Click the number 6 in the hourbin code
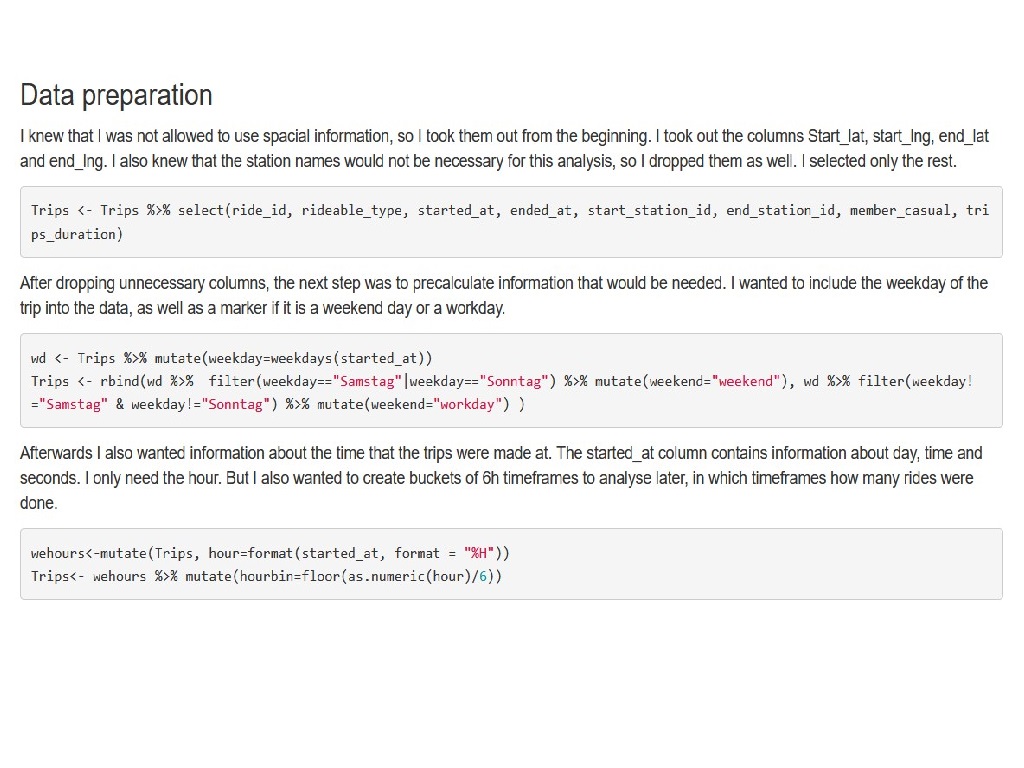The image size is (1024, 768). (x=482, y=577)
